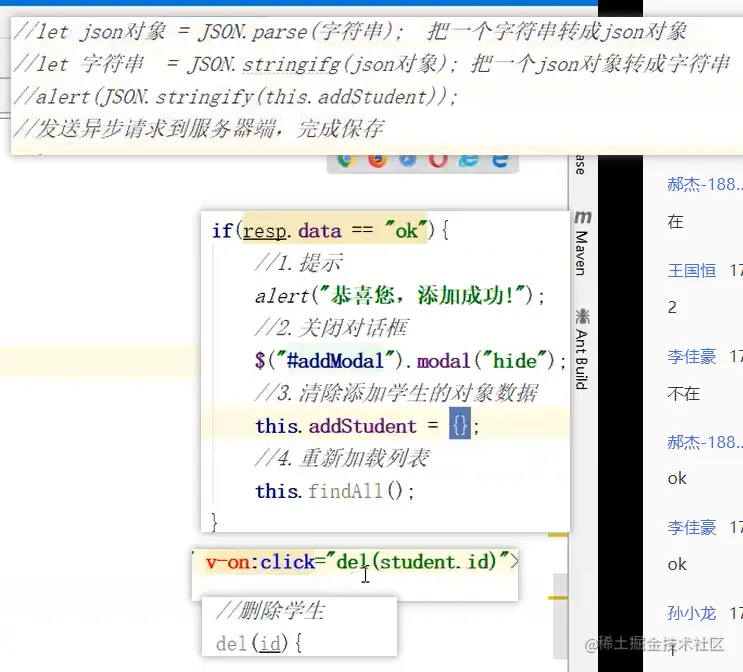Click chat sender name 王国恒
This screenshot has width=743, height=672.
pyautogui.click(x=692, y=271)
